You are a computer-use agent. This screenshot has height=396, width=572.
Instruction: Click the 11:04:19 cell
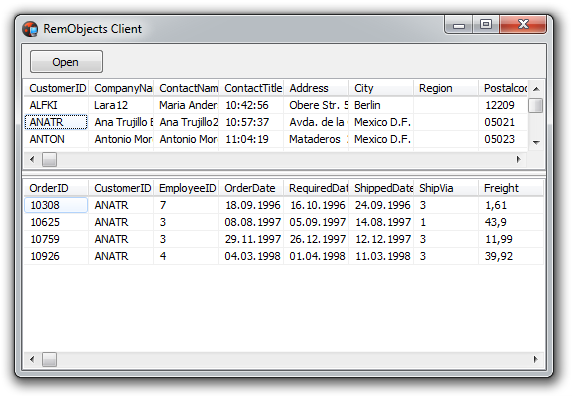point(251,139)
